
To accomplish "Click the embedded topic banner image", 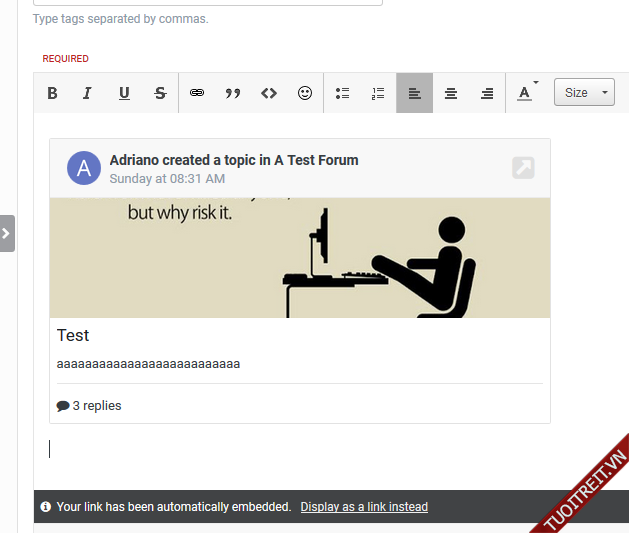I will 300,257.
